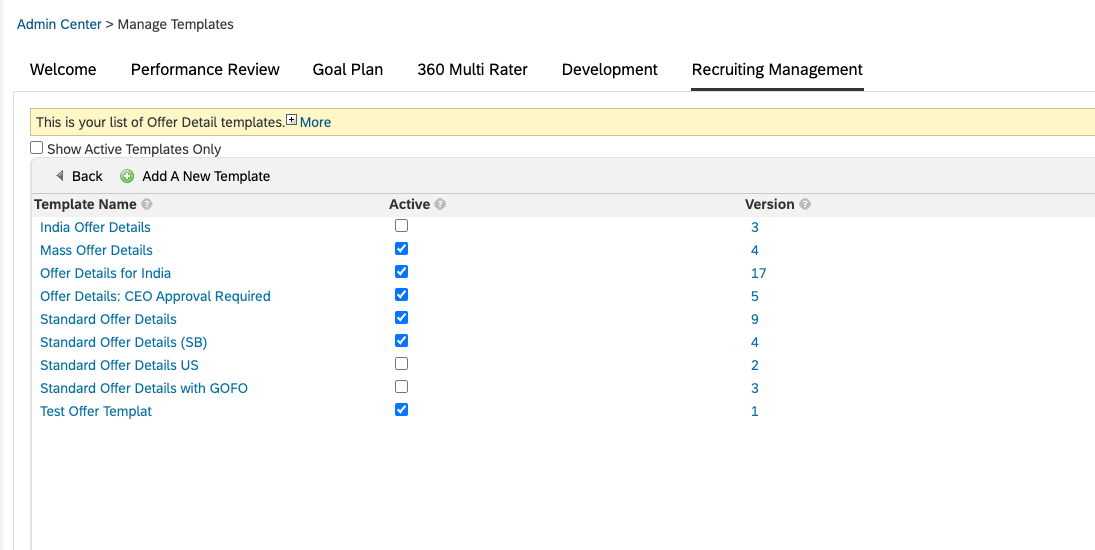Expand the plus box before More
Image resolution: width=1095 pixels, height=550 pixels.
point(292,119)
